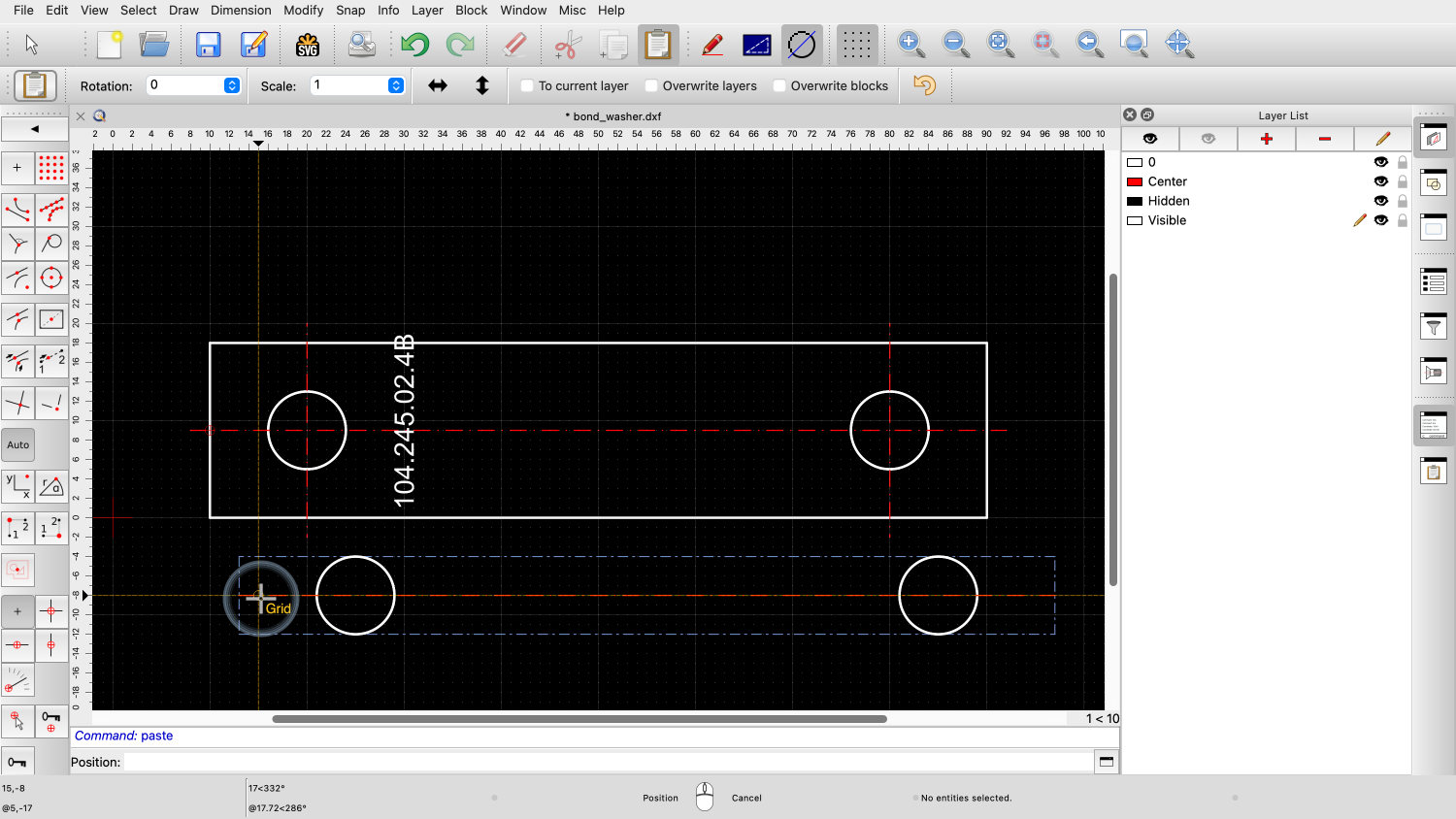The width and height of the screenshot is (1456, 819).
Task: Click the SVG export icon
Action: (308, 45)
